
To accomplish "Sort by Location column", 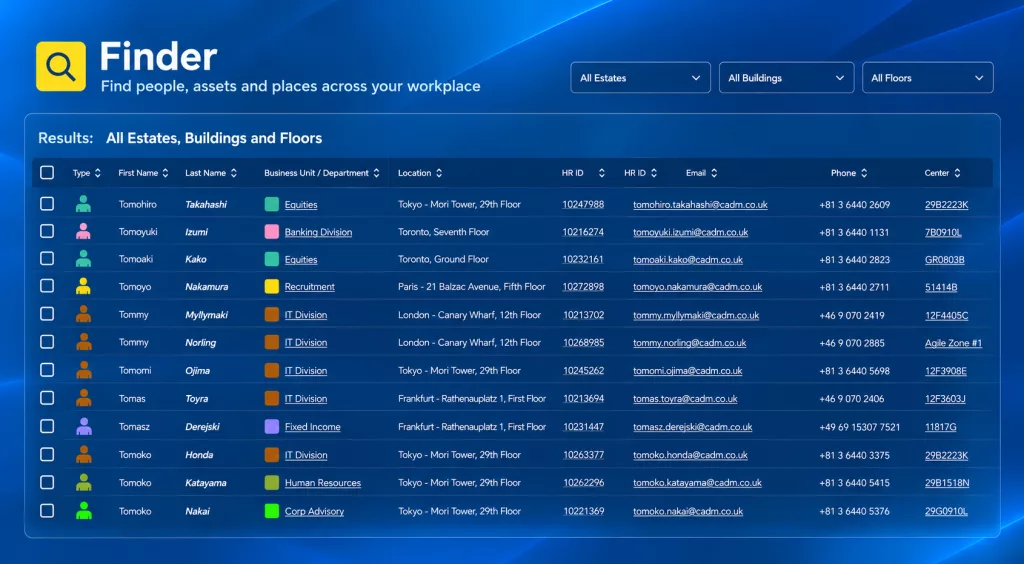I will 439,173.
